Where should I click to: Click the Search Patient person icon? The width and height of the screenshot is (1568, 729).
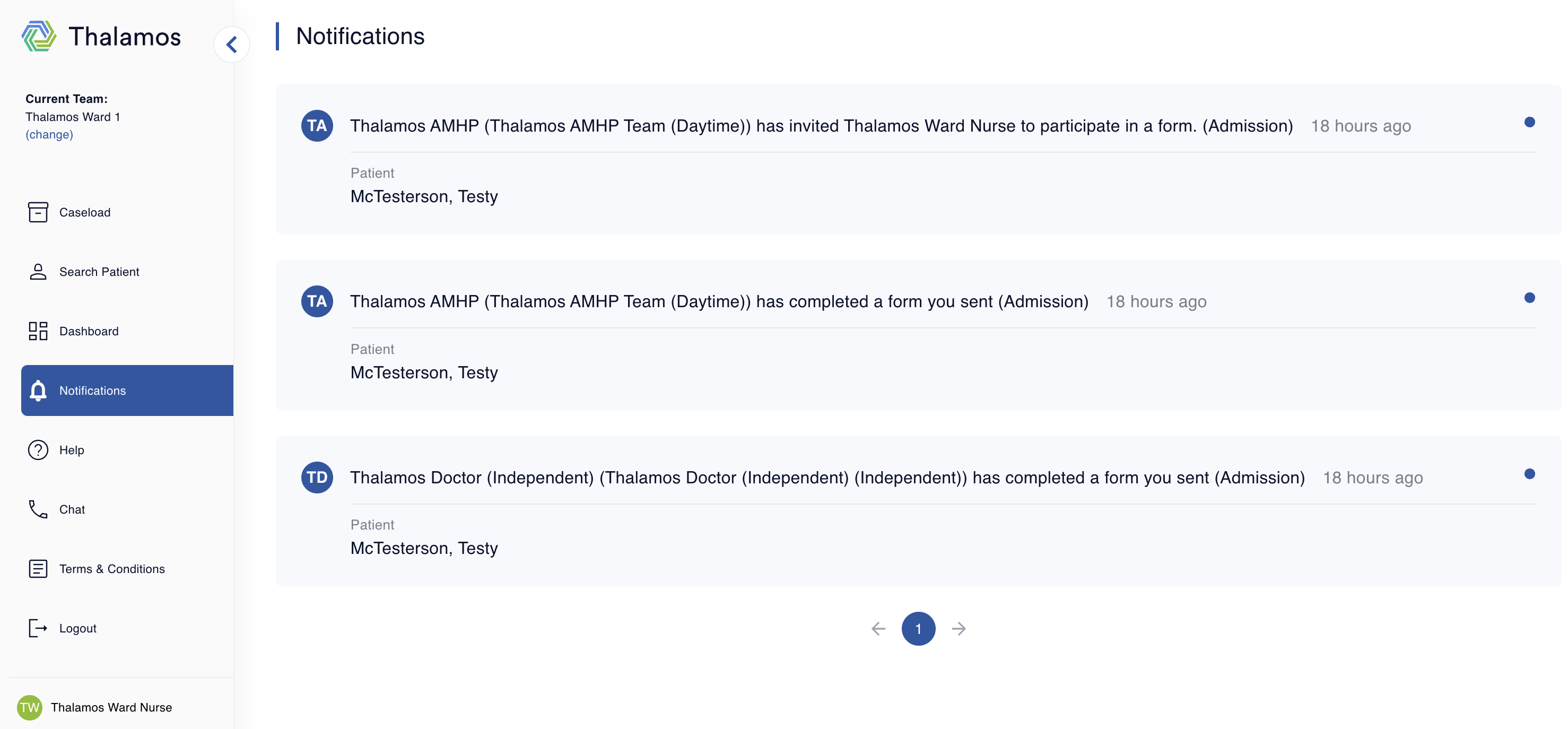tap(38, 272)
